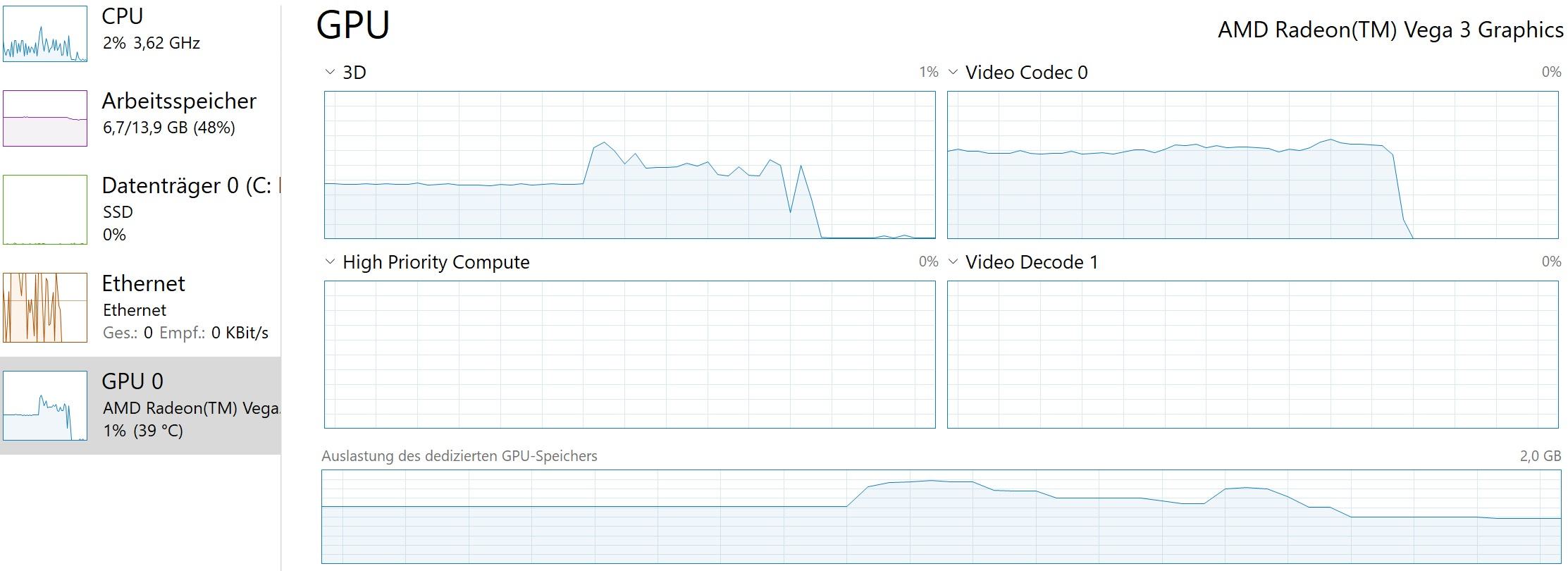Choose the Ethernet sidebar entry label
This screenshot has width=1568, height=571.
(x=143, y=283)
